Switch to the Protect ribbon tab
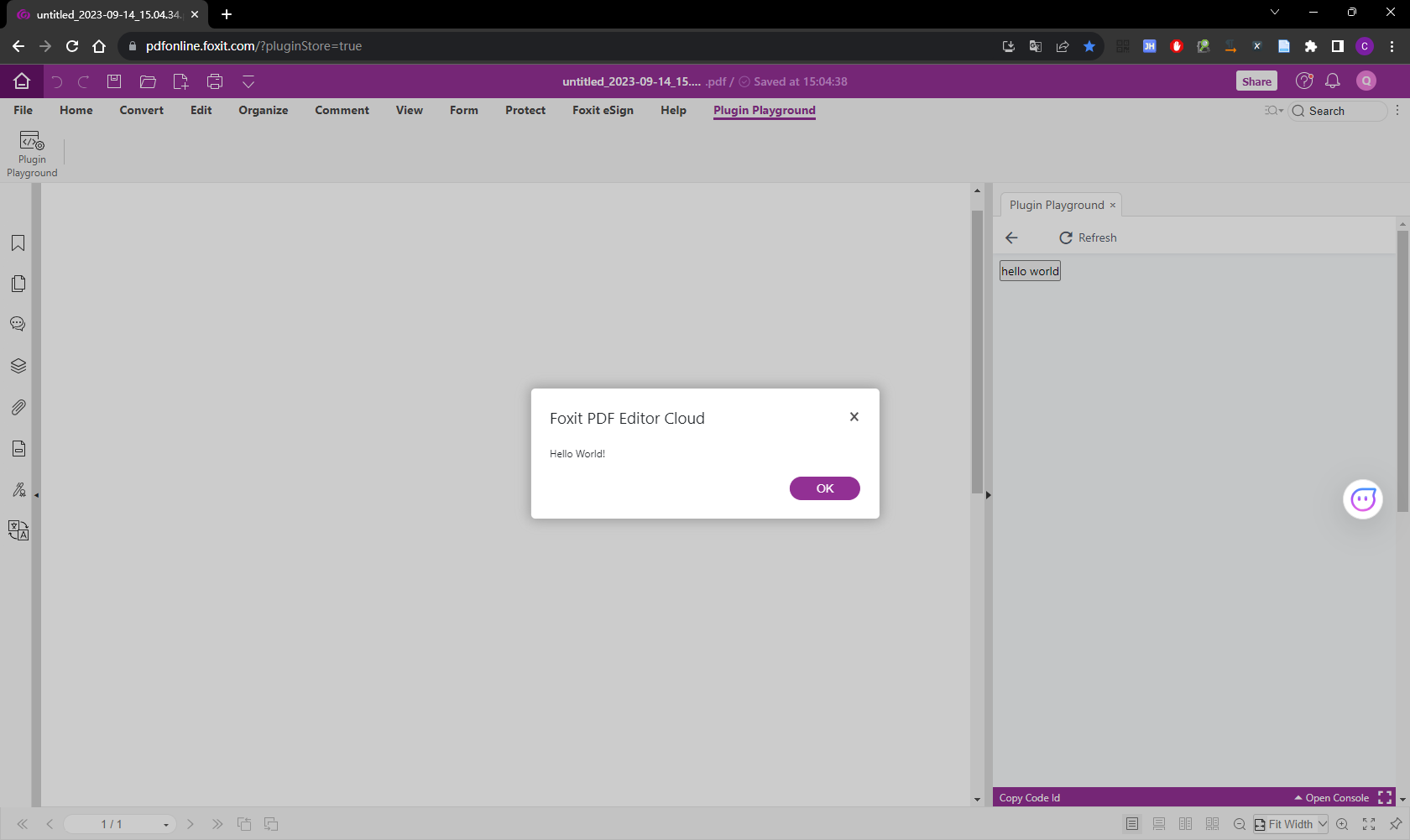Image resolution: width=1410 pixels, height=840 pixels. point(525,110)
